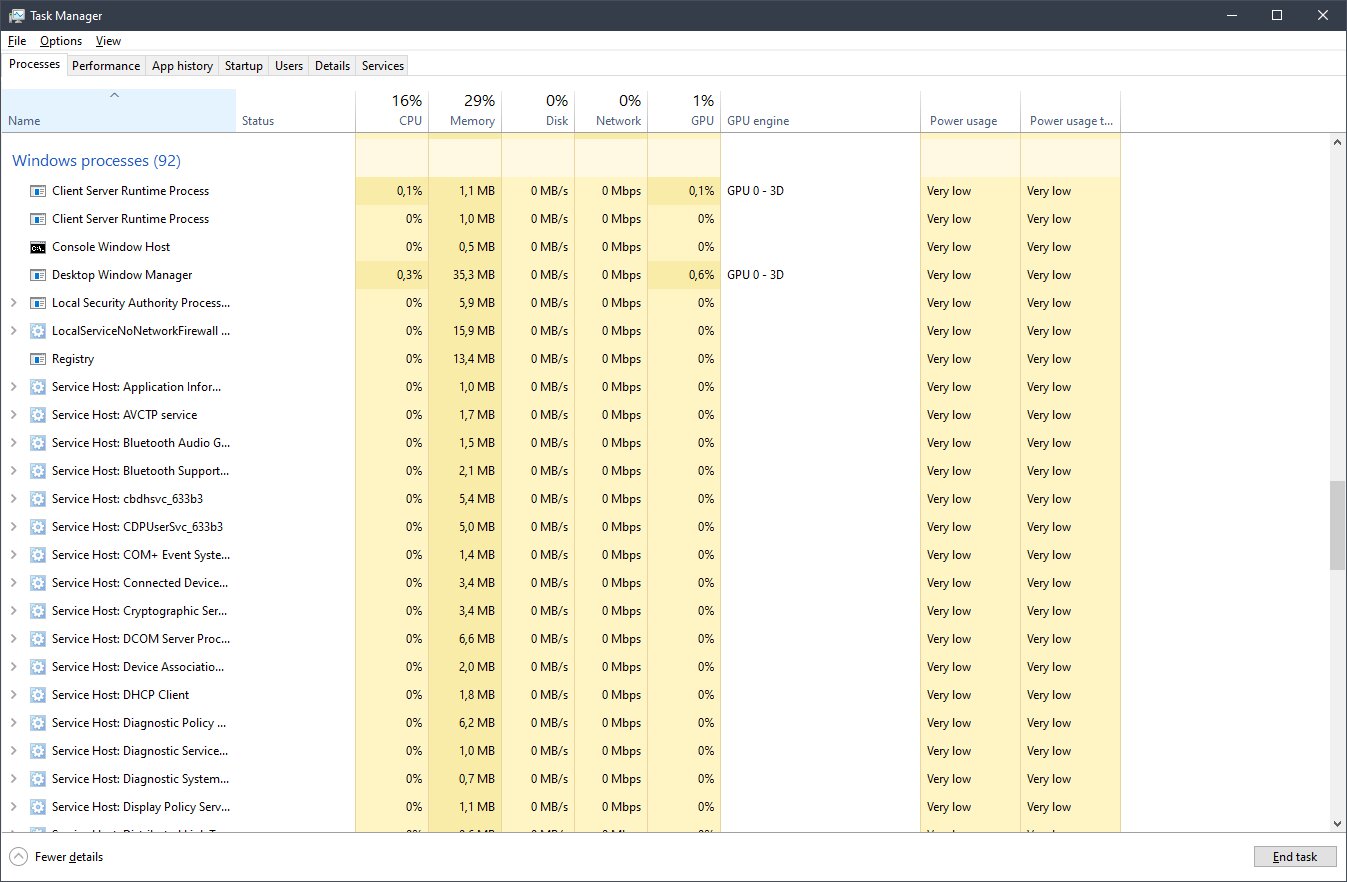Image resolution: width=1347 pixels, height=882 pixels.
Task: Expand the Local Security Authority Process entry
Action: [x=13, y=303]
